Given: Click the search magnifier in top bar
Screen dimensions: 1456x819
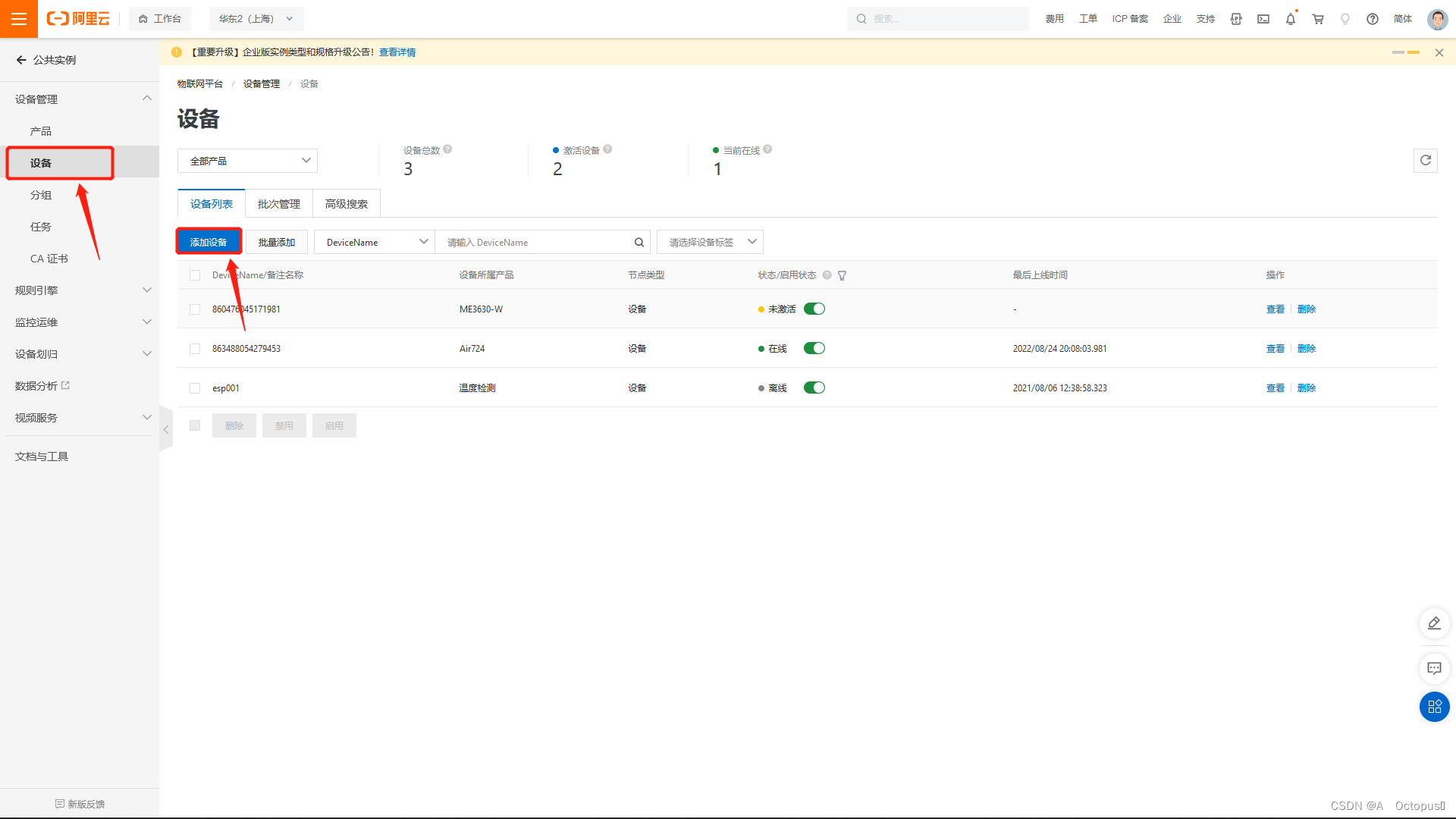Looking at the screenshot, I should coord(861,19).
